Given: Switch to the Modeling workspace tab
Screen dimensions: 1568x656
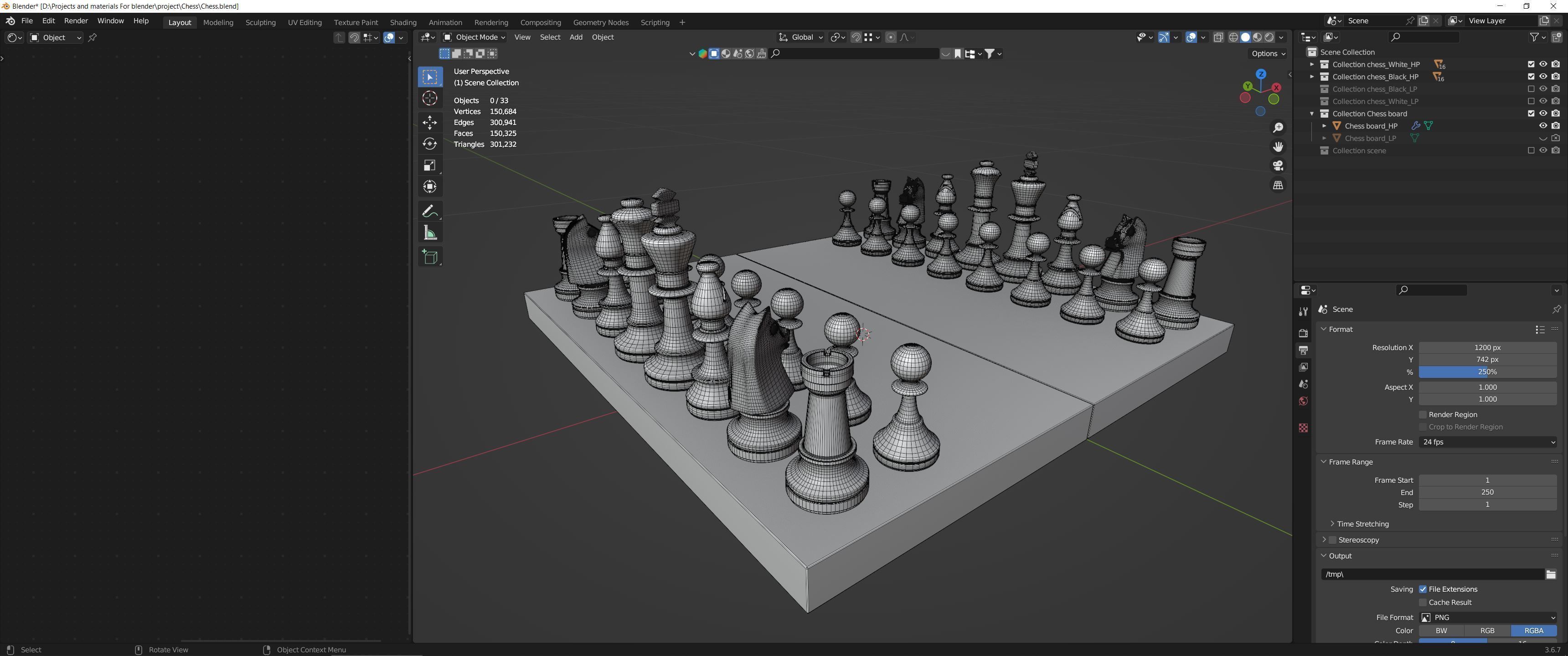Looking at the screenshot, I should pos(218,22).
